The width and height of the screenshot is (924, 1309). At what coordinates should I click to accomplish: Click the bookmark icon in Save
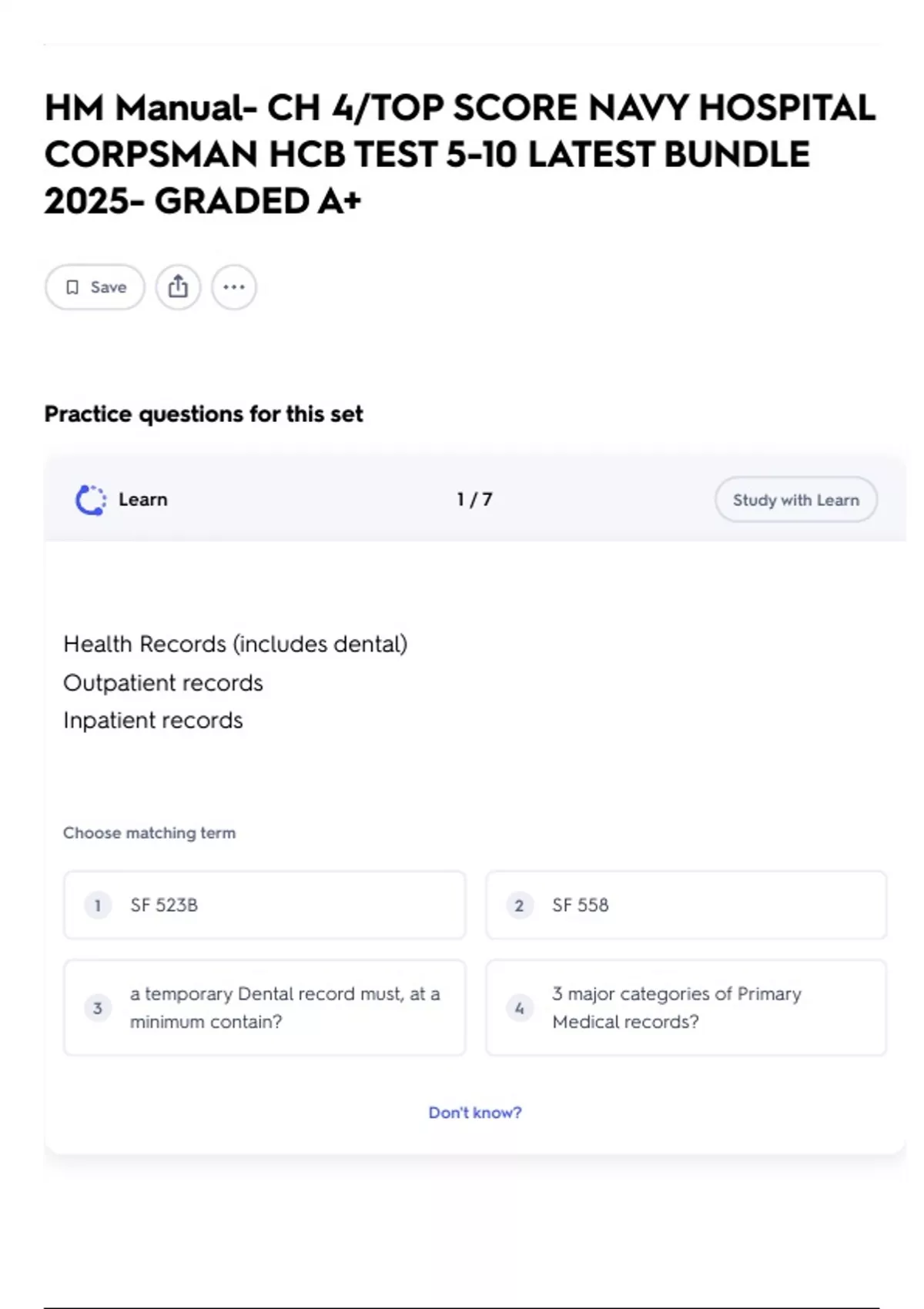[x=72, y=287]
